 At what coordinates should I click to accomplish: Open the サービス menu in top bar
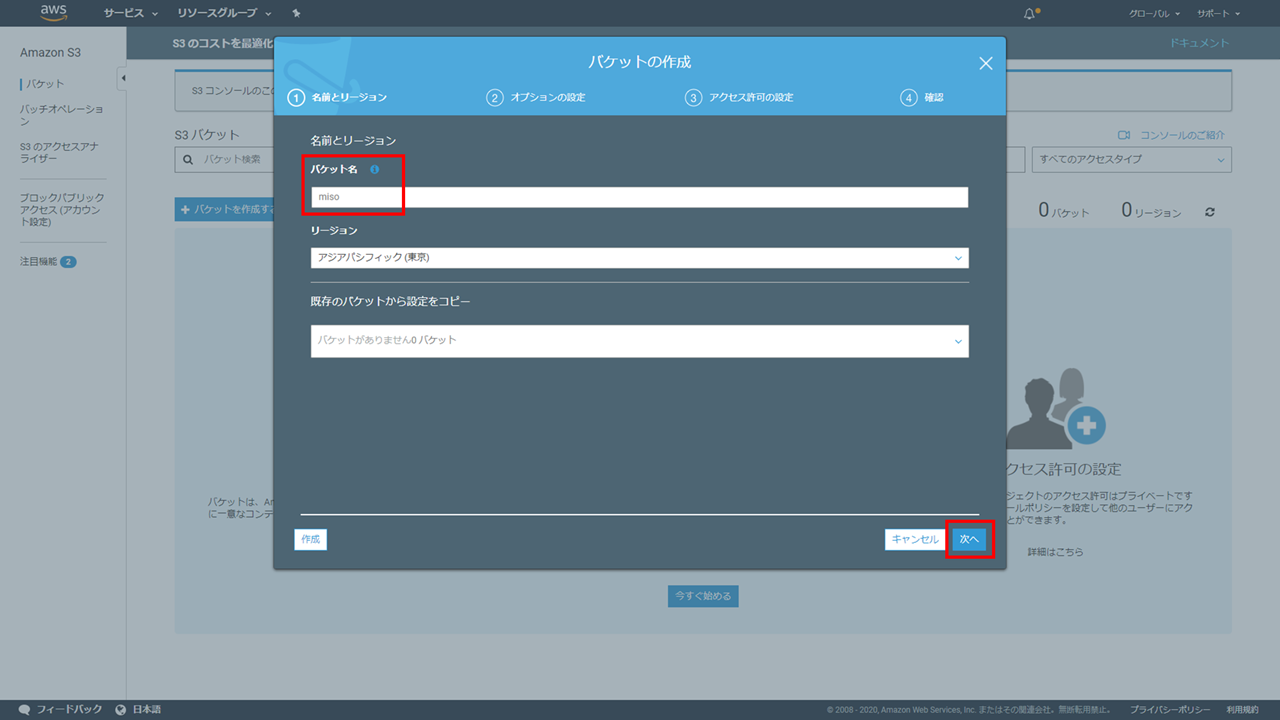click(131, 14)
